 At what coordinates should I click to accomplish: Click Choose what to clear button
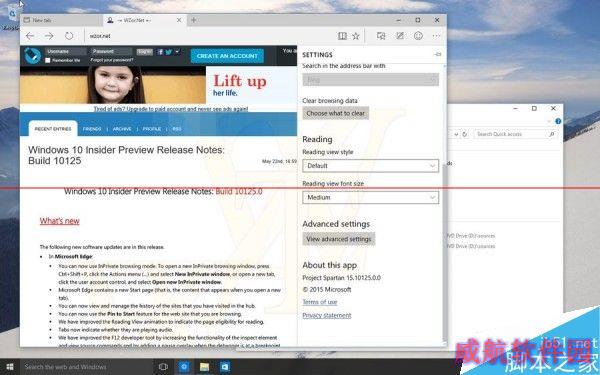pyautogui.click(x=336, y=113)
